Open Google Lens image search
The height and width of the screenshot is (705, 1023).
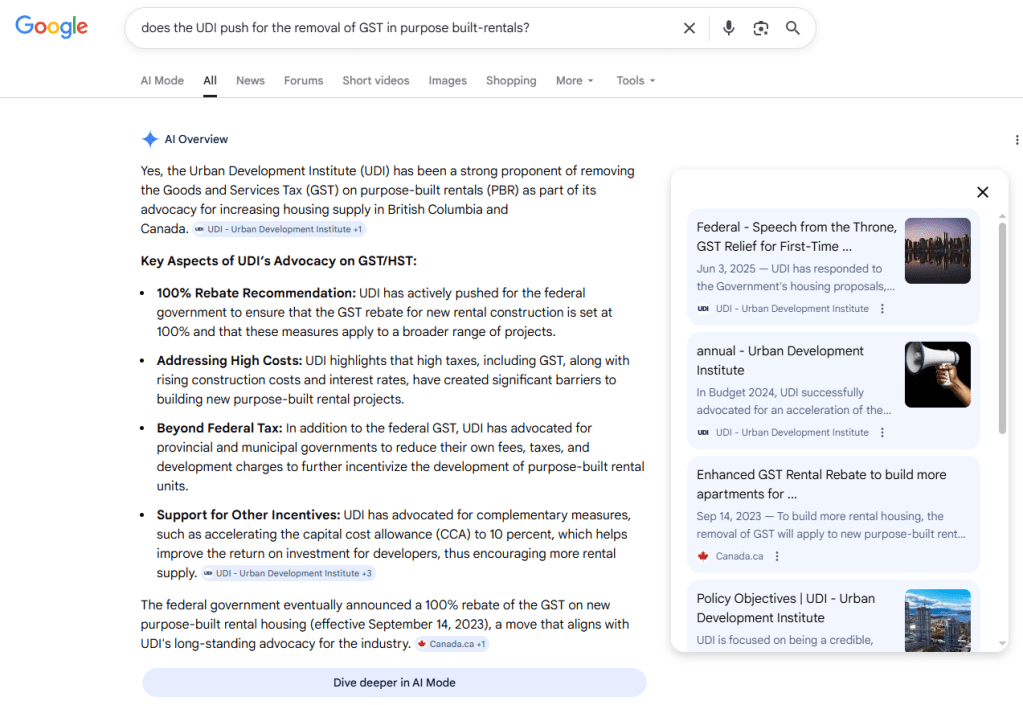pyautogui.click(x=761, y=28)
